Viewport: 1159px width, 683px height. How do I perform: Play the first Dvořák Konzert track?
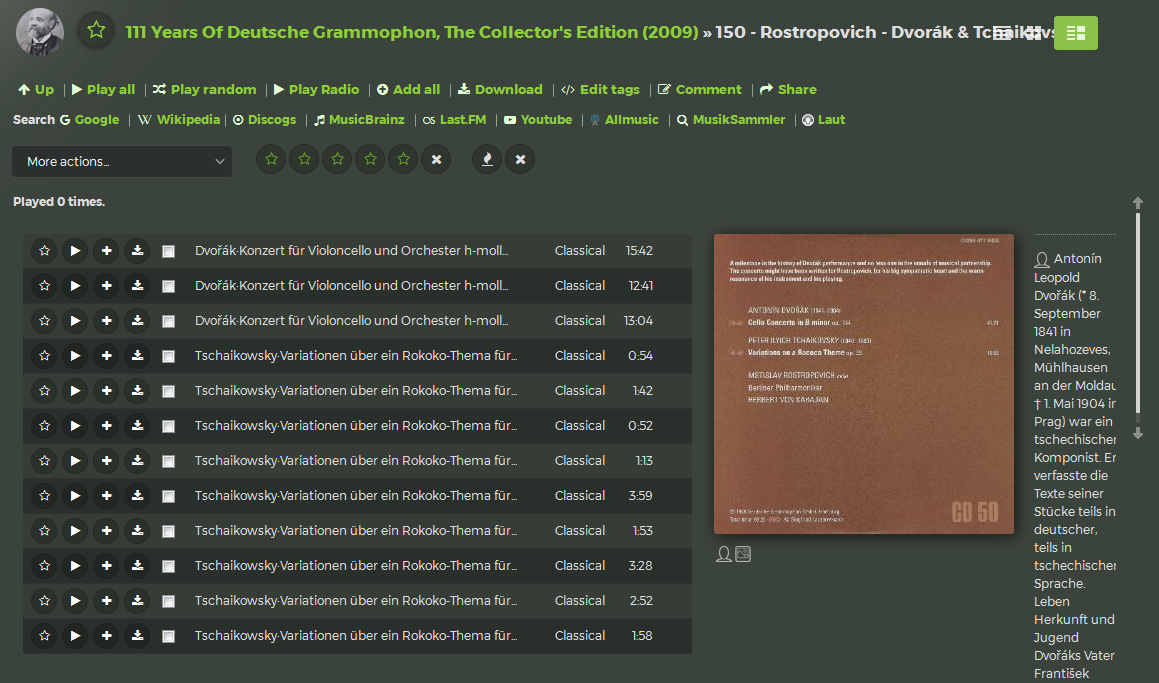point(75,251)
